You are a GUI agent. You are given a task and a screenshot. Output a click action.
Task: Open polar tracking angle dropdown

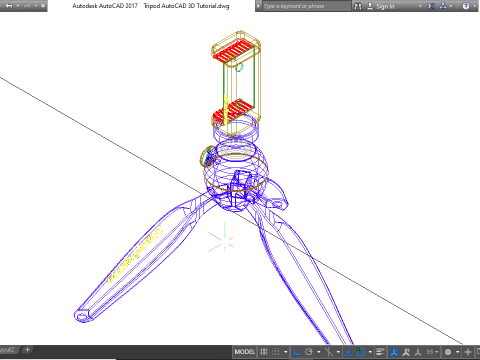click(318, 352)
